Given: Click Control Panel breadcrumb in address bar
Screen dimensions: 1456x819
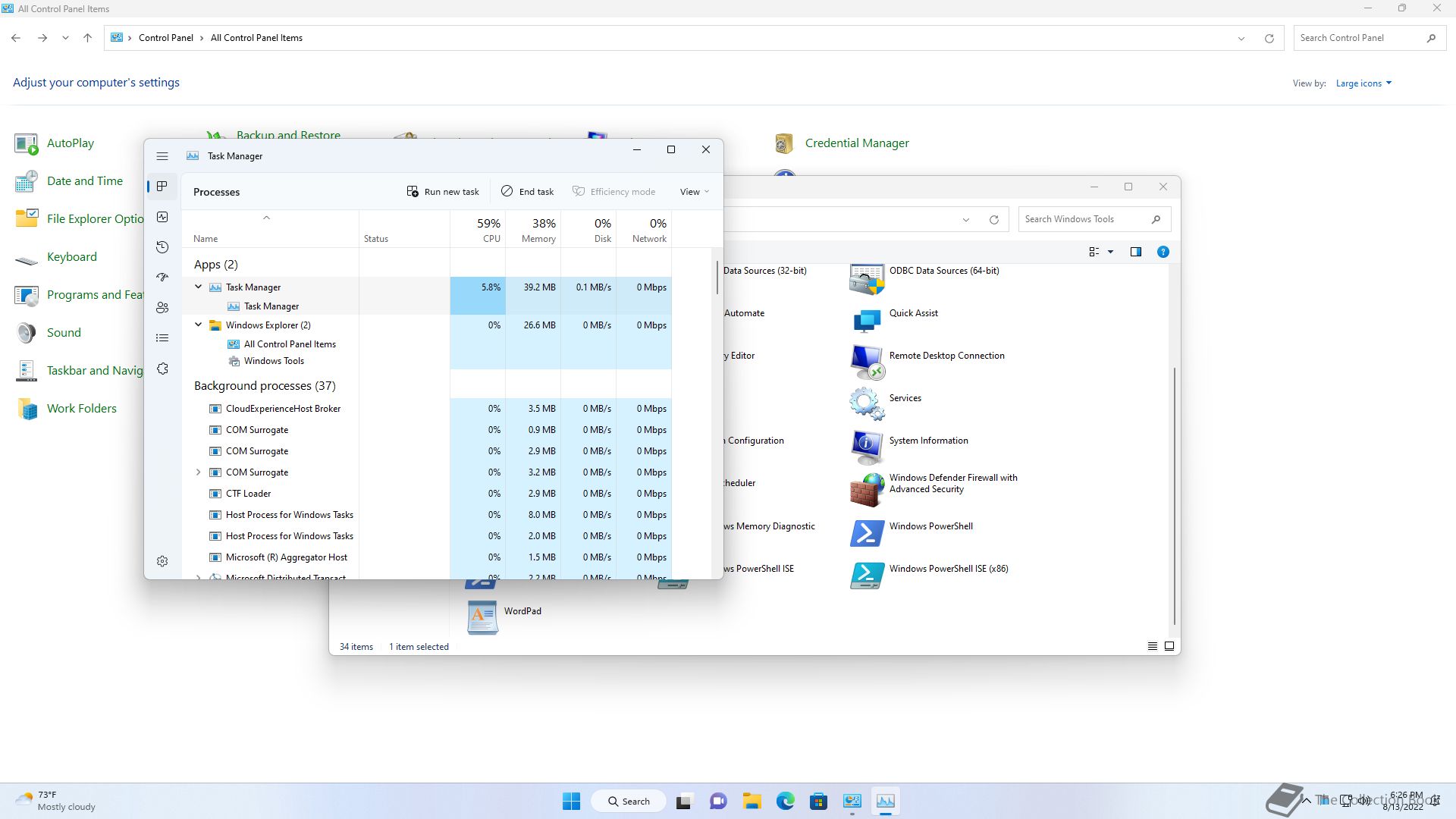Looking at the screenshot, I should [x=166, y=38].
